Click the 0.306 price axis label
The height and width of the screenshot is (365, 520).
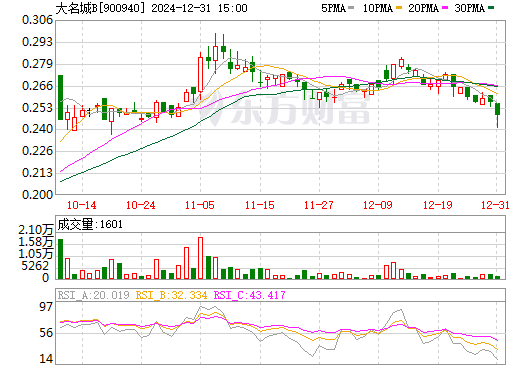[37, 20]
